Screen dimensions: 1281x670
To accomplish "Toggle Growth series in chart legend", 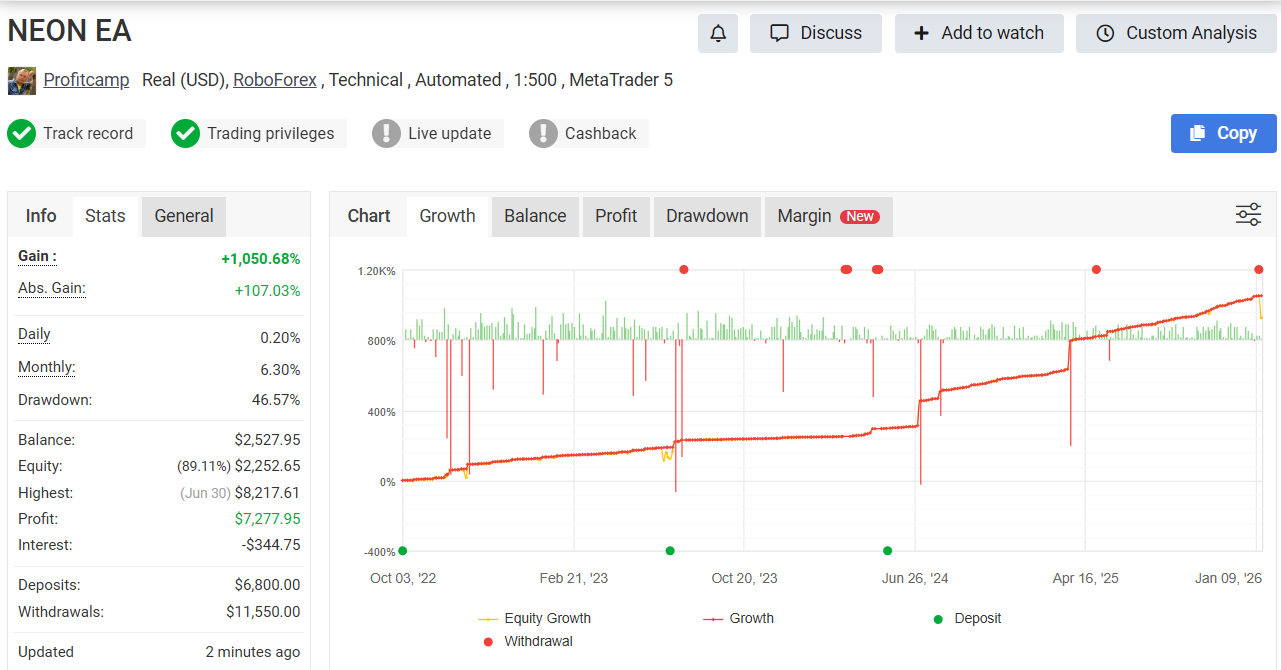I will coord(739,618).
